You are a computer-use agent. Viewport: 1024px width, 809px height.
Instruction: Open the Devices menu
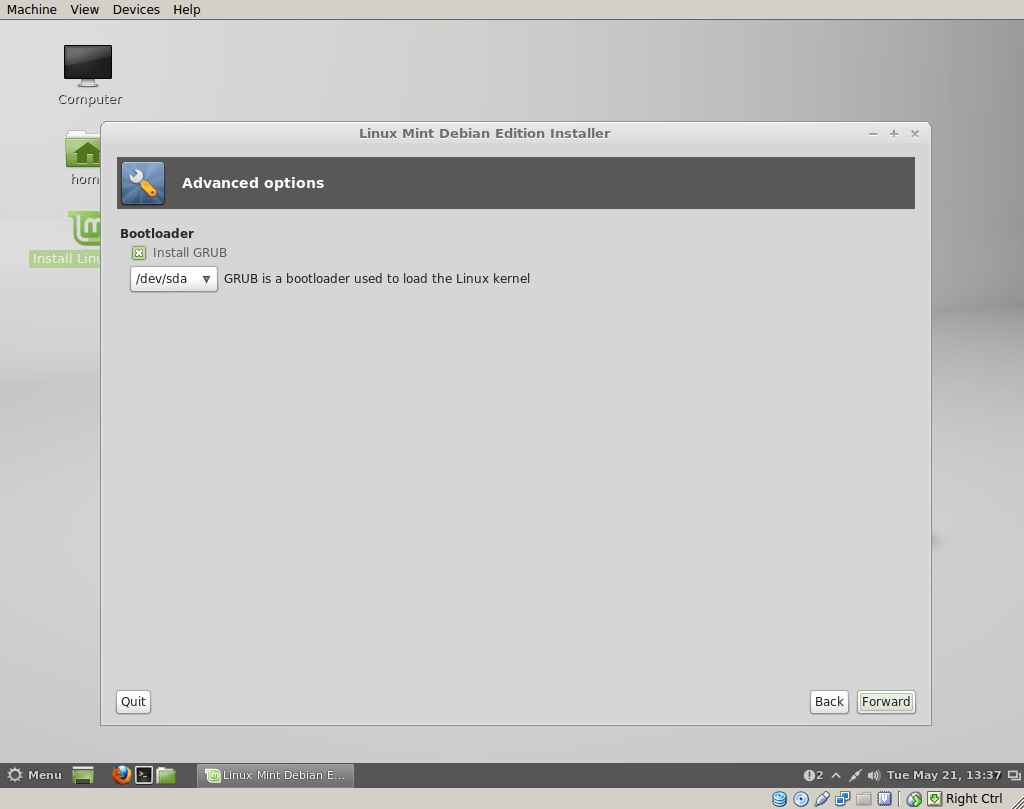(x=136, y=9)
